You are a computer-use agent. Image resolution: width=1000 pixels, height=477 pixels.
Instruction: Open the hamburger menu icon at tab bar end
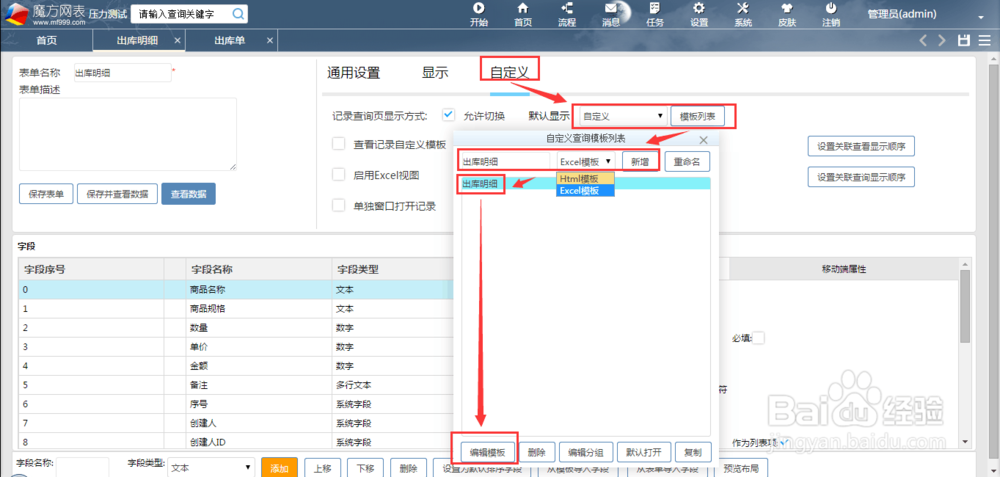983,40
